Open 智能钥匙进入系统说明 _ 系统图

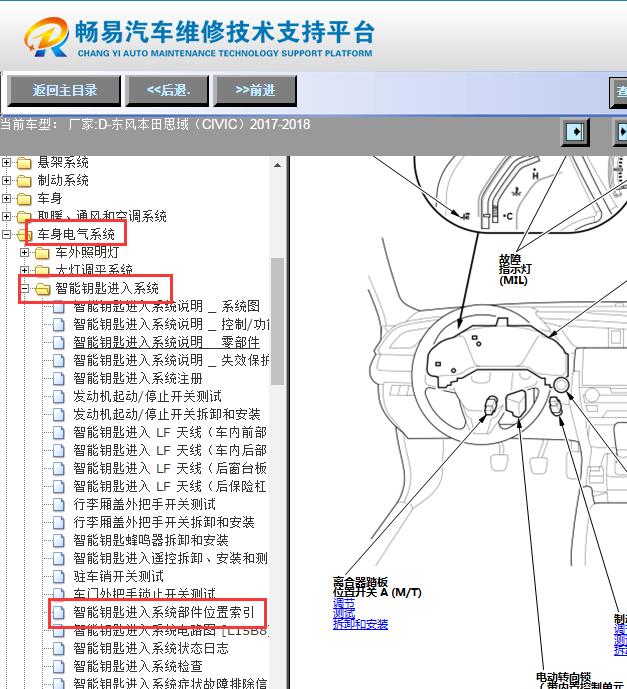pos(167,306)
